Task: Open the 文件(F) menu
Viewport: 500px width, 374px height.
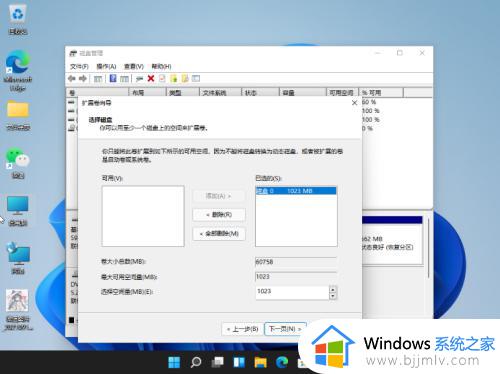Action: 79,66
